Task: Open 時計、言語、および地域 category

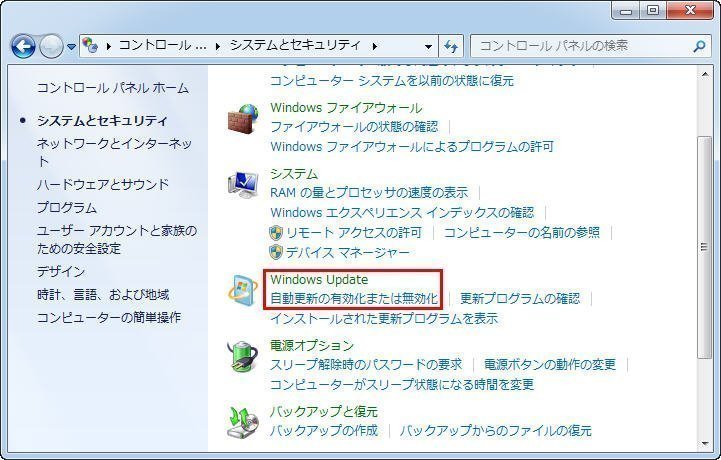Action: [x=103, y=294]
